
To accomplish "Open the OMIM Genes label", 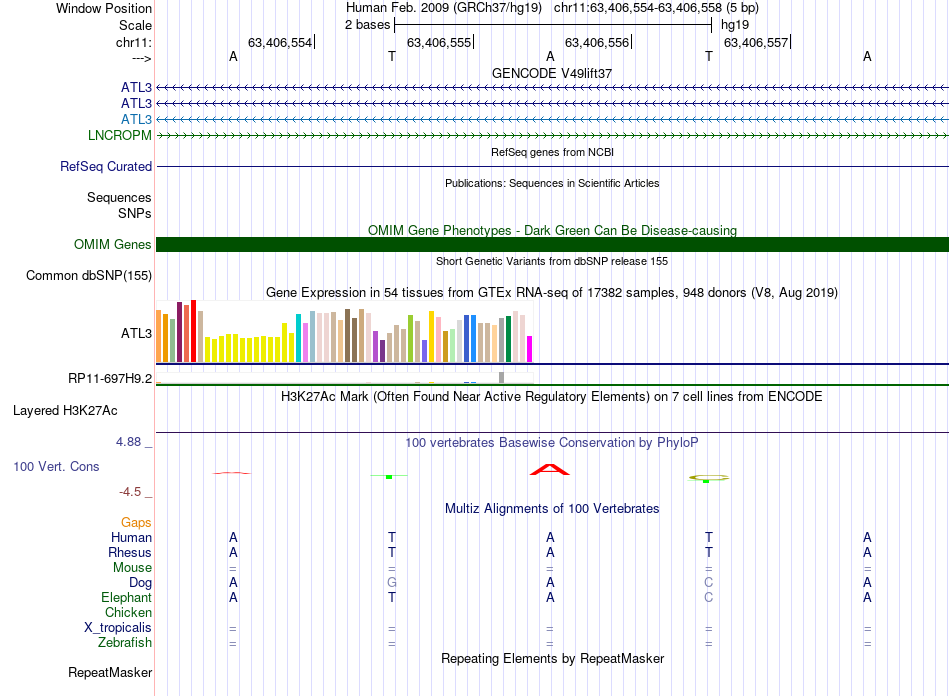I will point(112,244).
